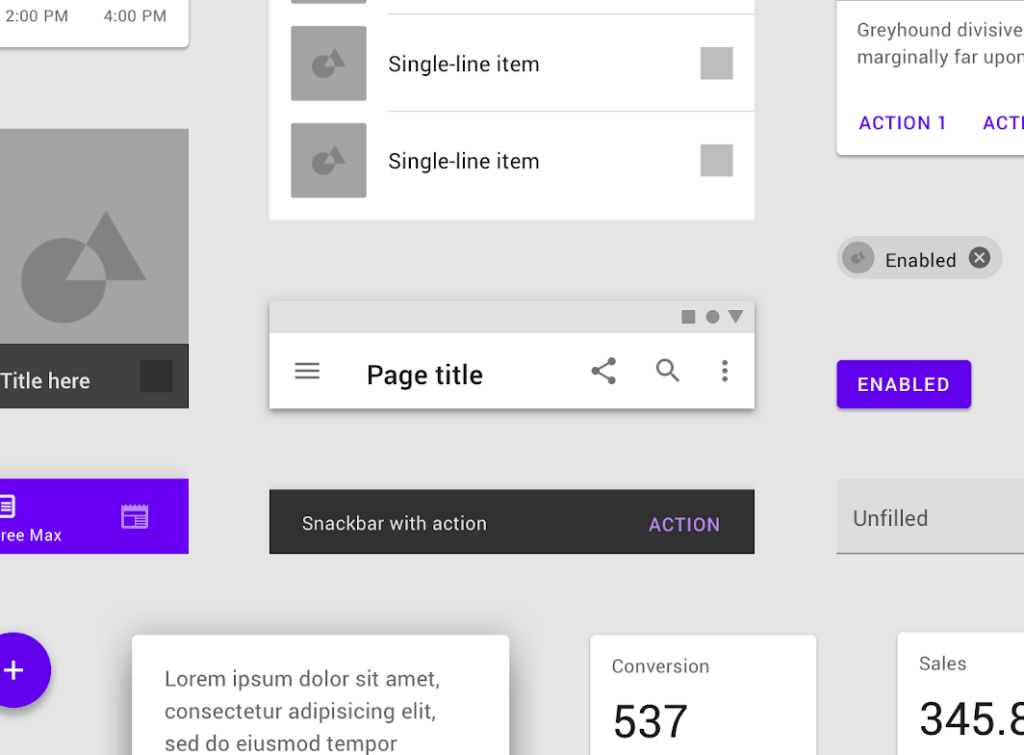Screen dimensions: 1024x755
Task: Click the avatar icon inside the Enabled chip
Action: pos(858,258)
